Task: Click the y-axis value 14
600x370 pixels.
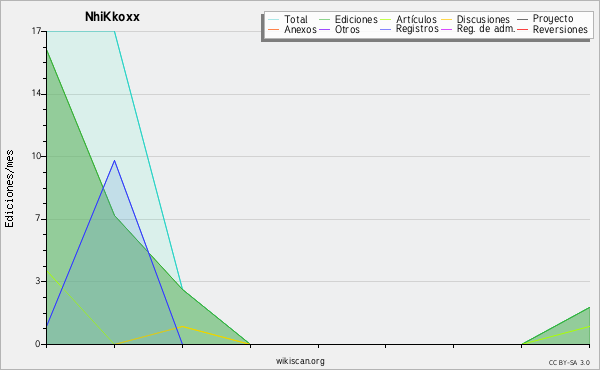Action: 36,94
